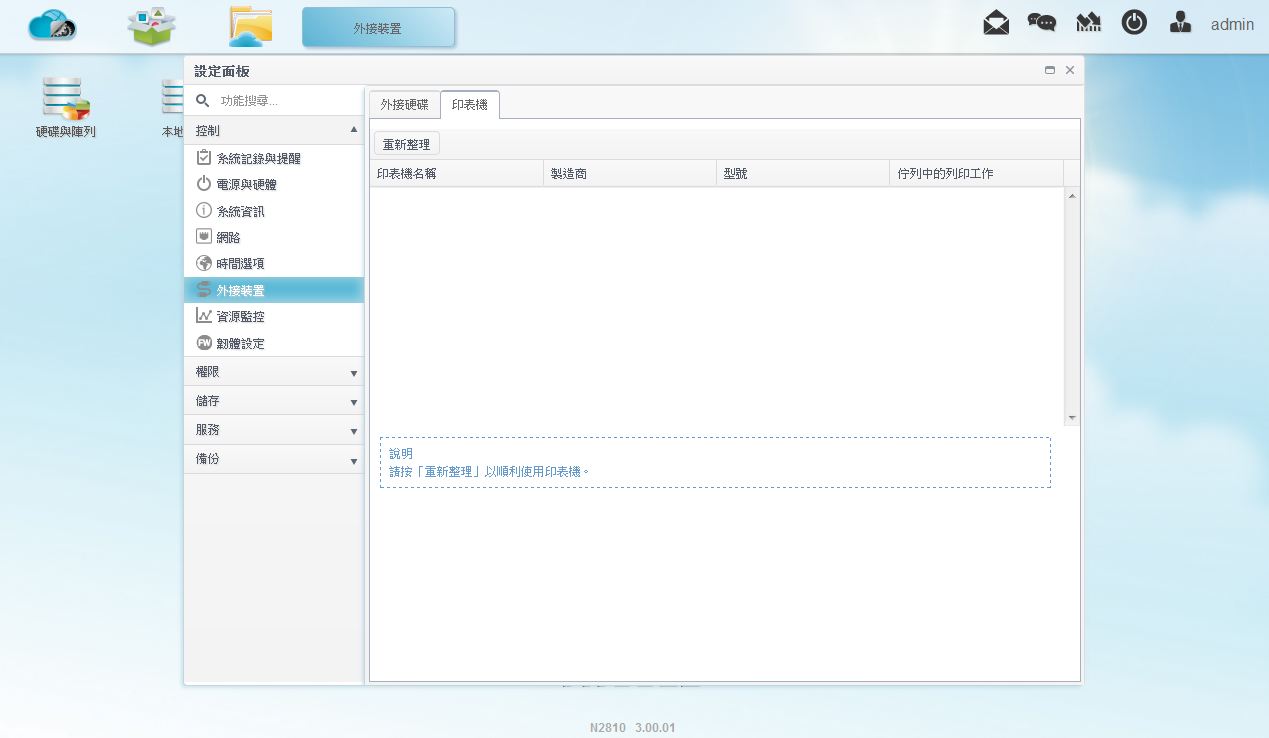The image size is (1269, 738).
Task: Close the 設定面板 window
Action: [1070, 71]
